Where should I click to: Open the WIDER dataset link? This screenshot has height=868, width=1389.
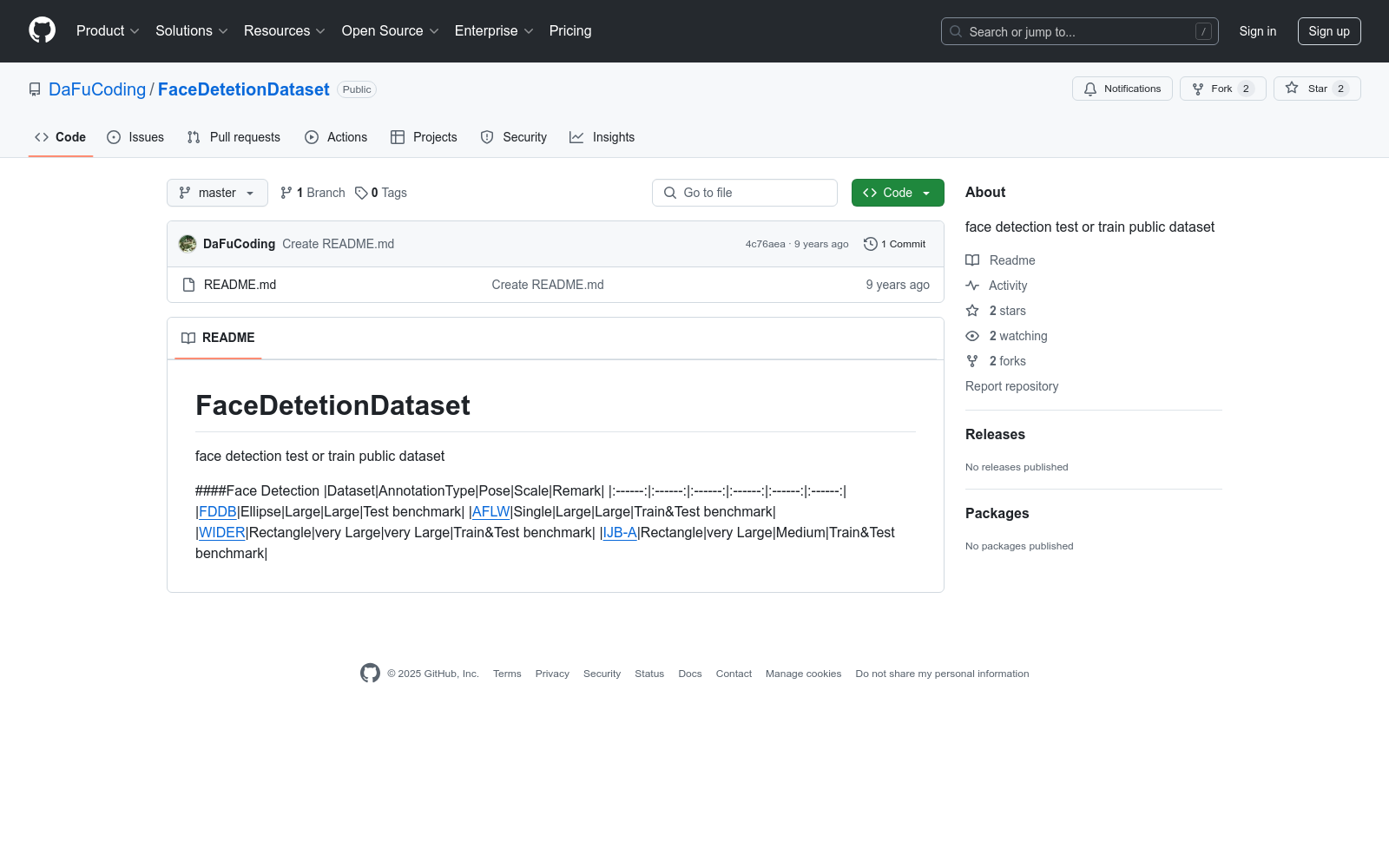click(222, 533)
